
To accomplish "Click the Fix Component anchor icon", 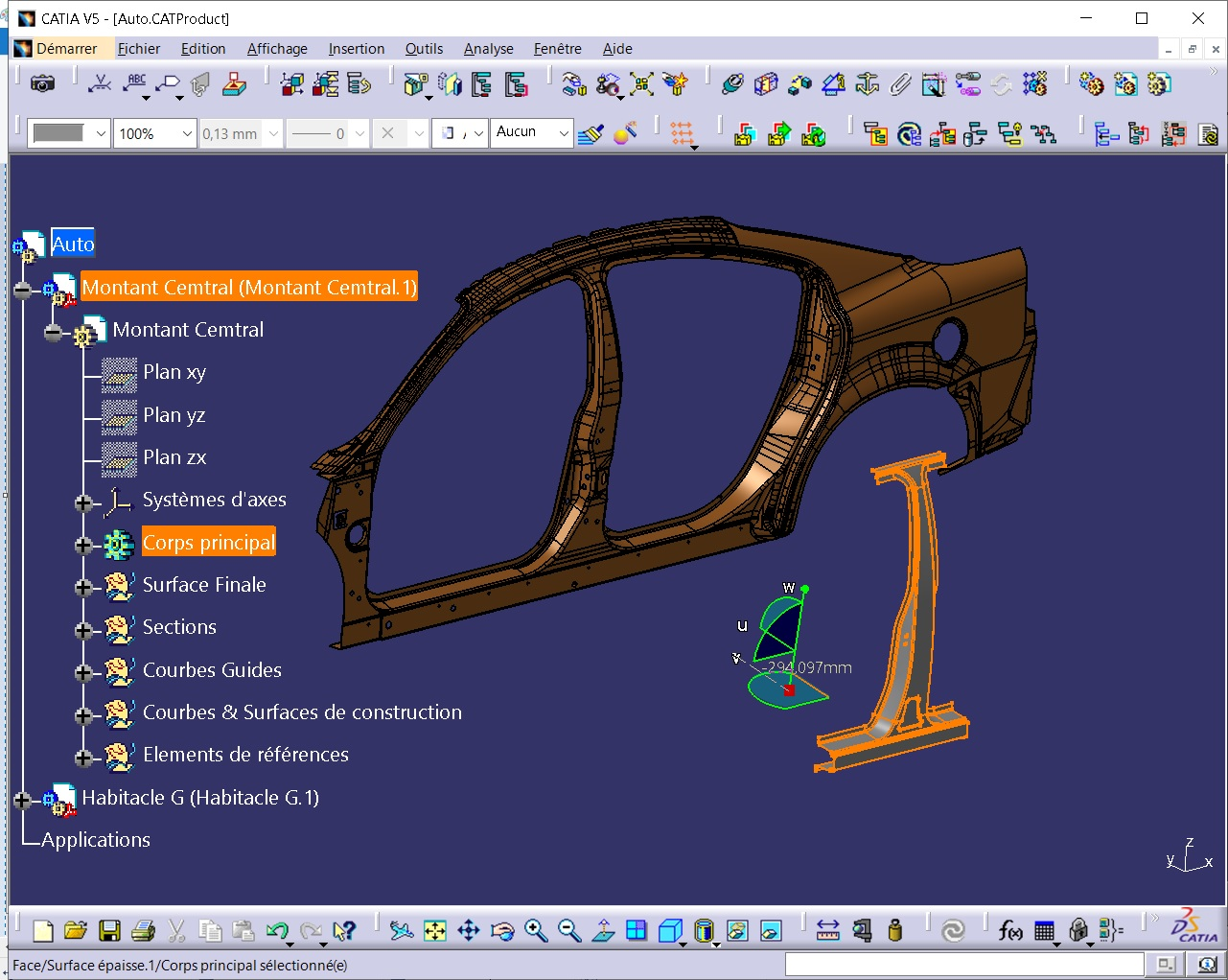I will pos(867,84).
